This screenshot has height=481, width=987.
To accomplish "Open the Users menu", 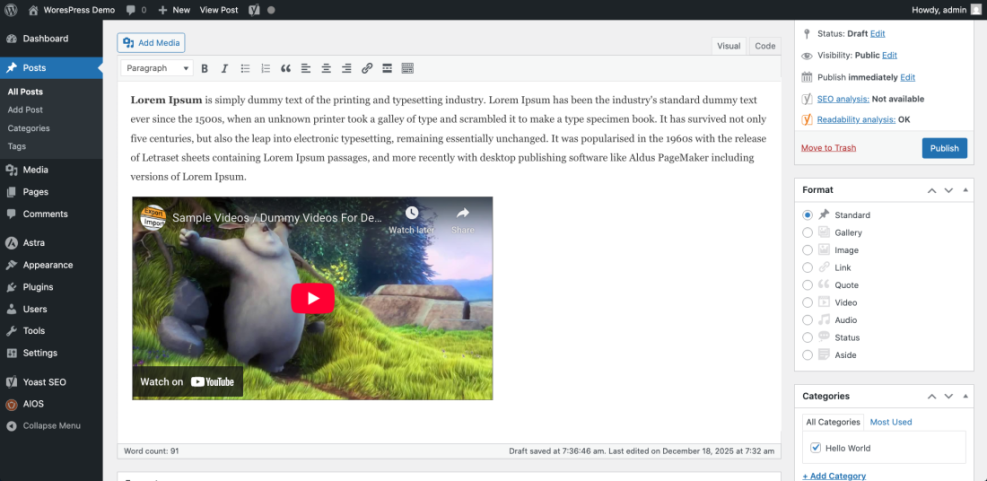I will point(51,309).
